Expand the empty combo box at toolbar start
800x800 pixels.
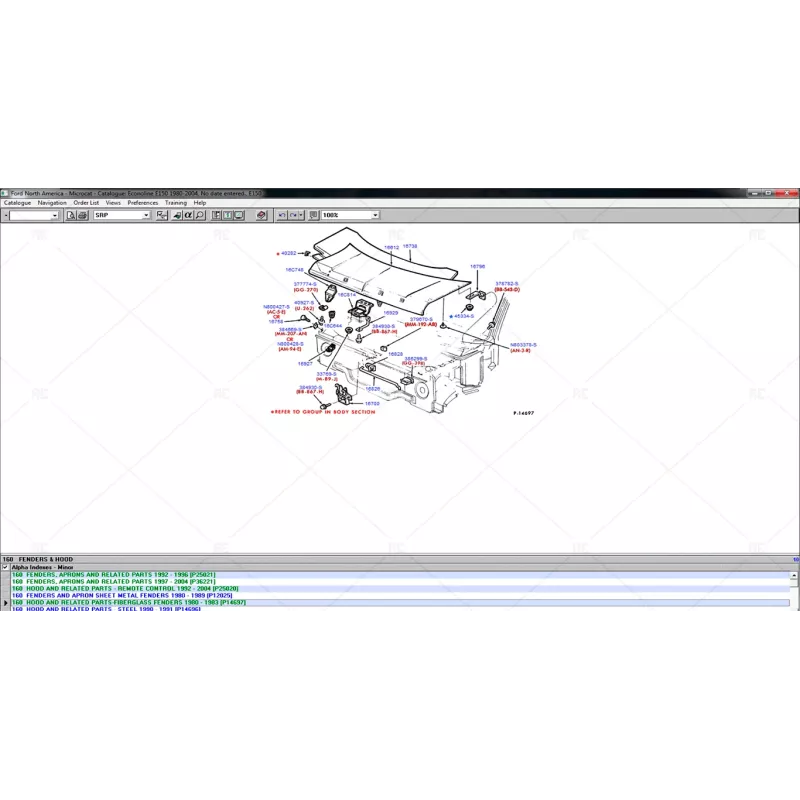point(54,215)
